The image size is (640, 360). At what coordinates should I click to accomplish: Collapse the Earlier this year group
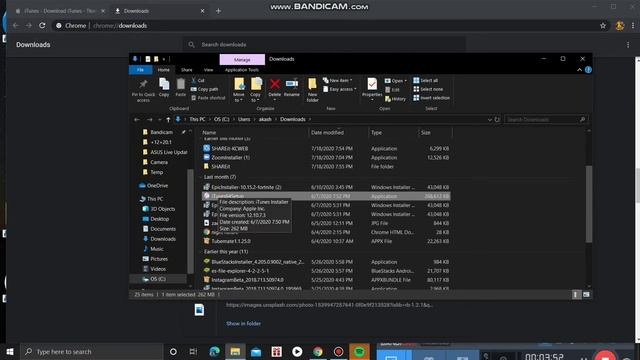pyautogui.click(x=201, y=252)
